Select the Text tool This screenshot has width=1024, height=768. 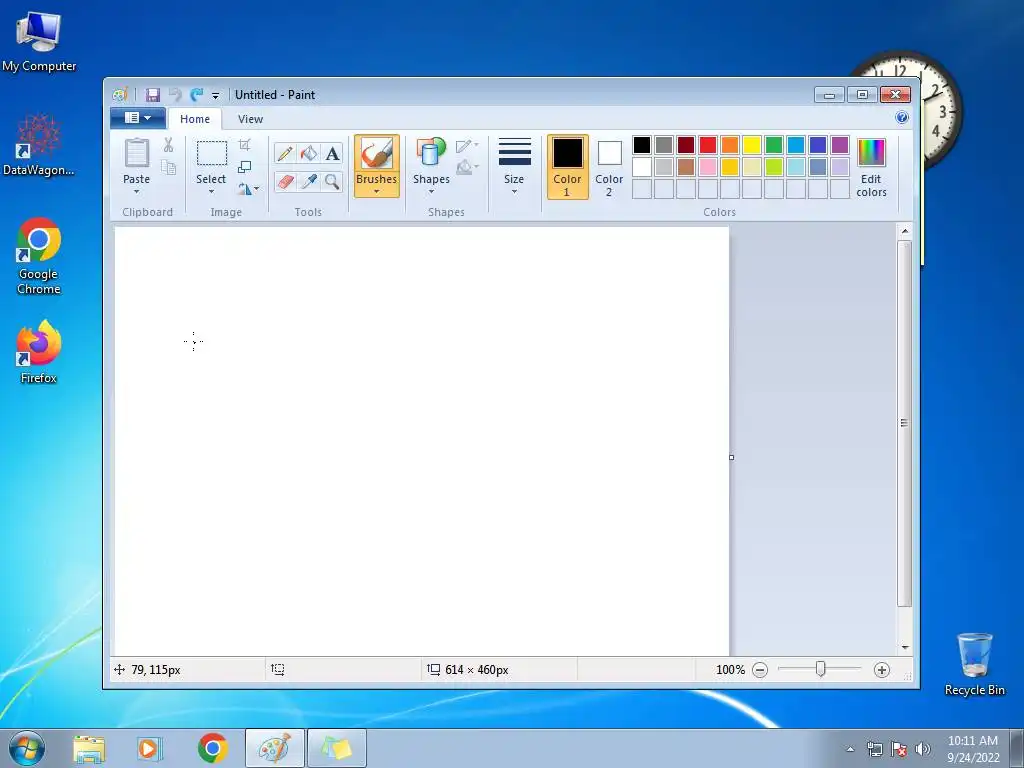(x=332, y=153)
